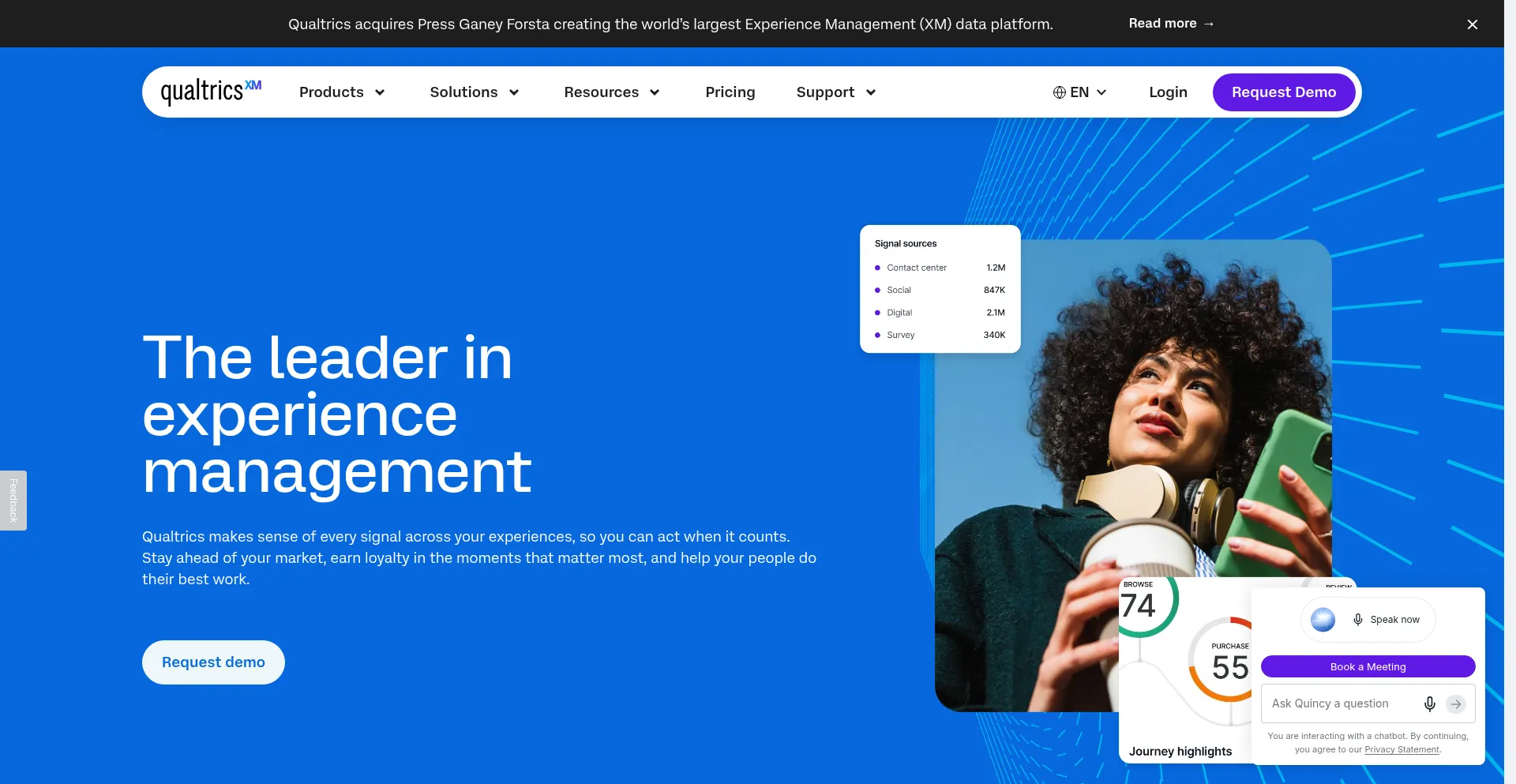
Task: Expand the Solutions dropdown menu
Action: coord(475,92)
